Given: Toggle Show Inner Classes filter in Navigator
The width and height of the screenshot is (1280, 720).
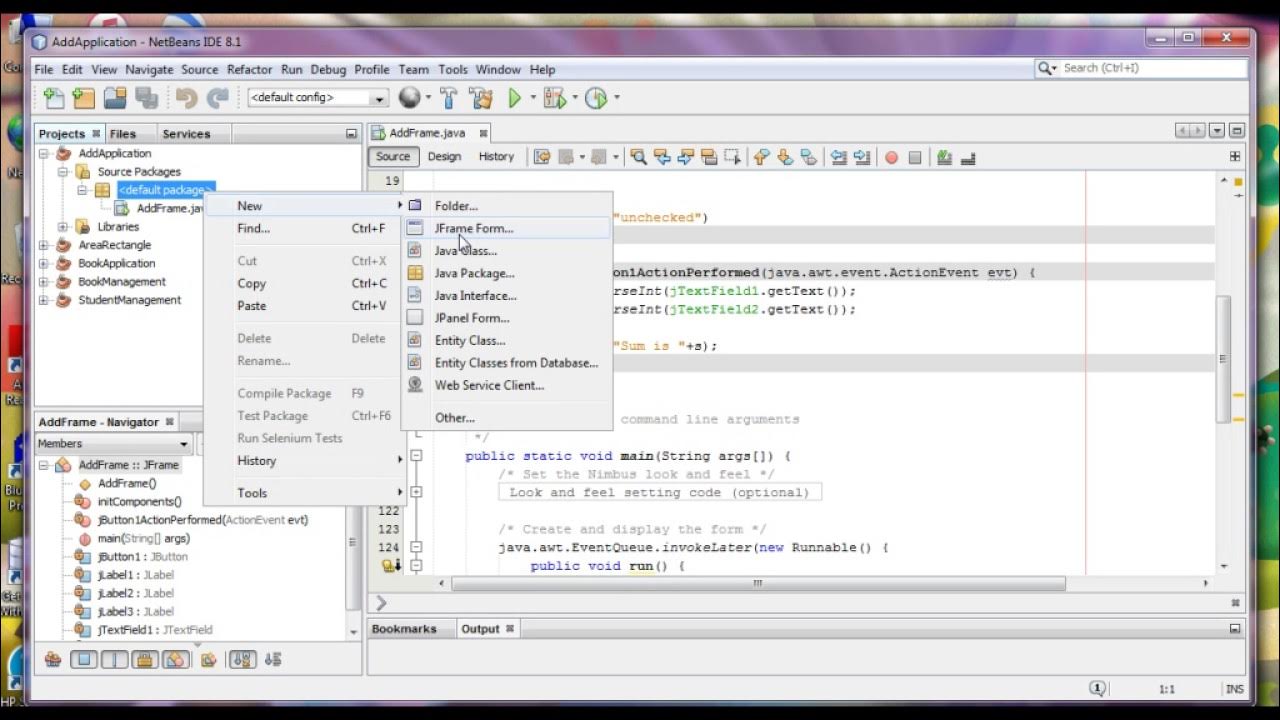Looking at the screenshot, I should coord(175,659).
